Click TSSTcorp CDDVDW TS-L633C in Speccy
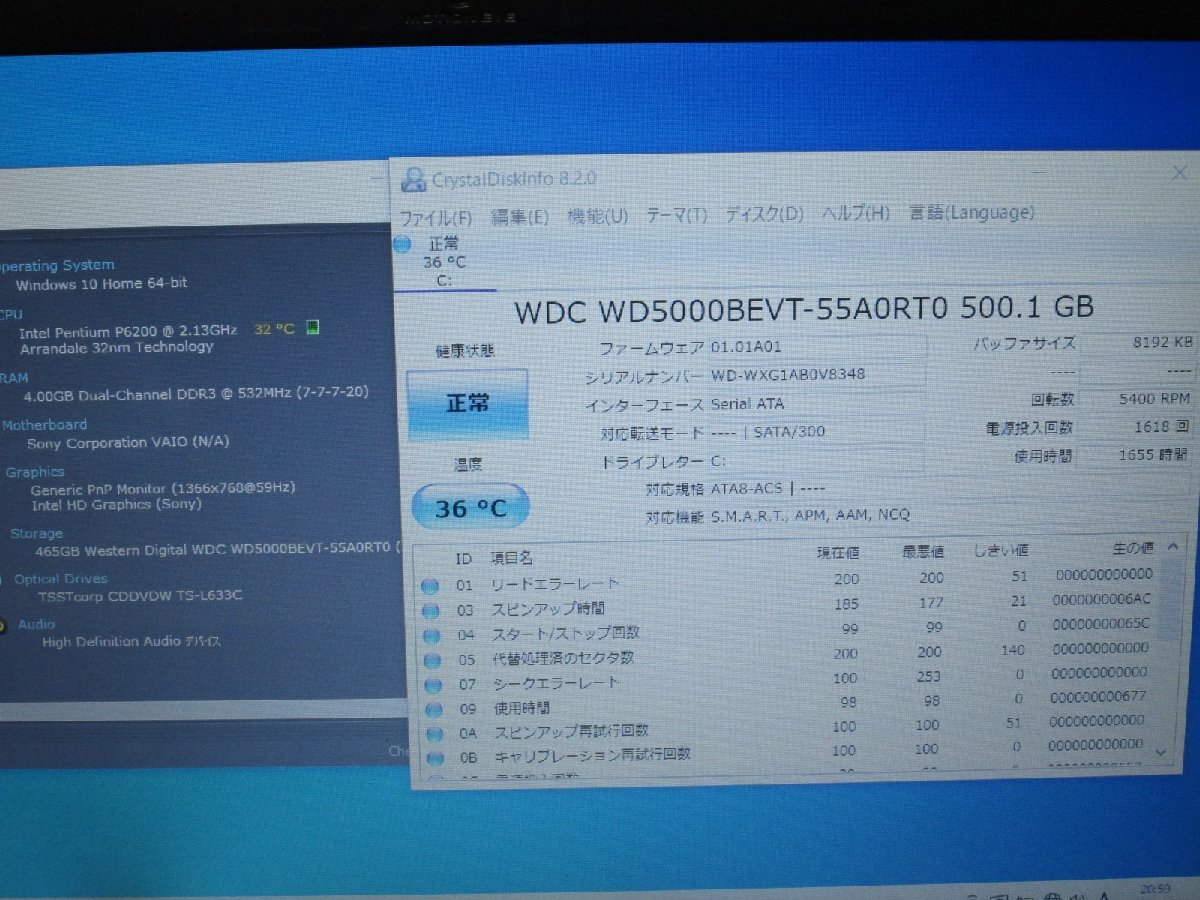The width and height of the screenshot is (1200, 900). click(x=140, y=596)
